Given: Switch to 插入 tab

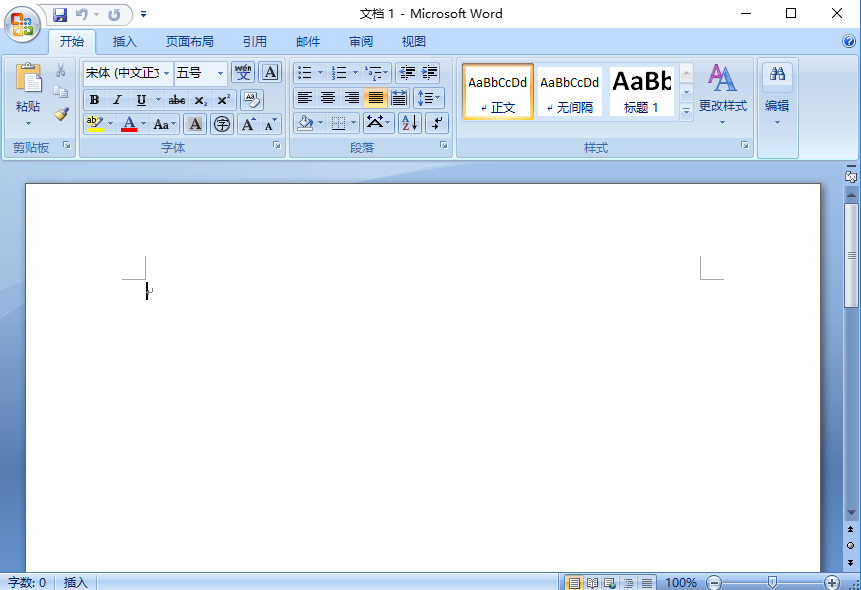Looking at the screenshot, I should [x=125, y=42].
